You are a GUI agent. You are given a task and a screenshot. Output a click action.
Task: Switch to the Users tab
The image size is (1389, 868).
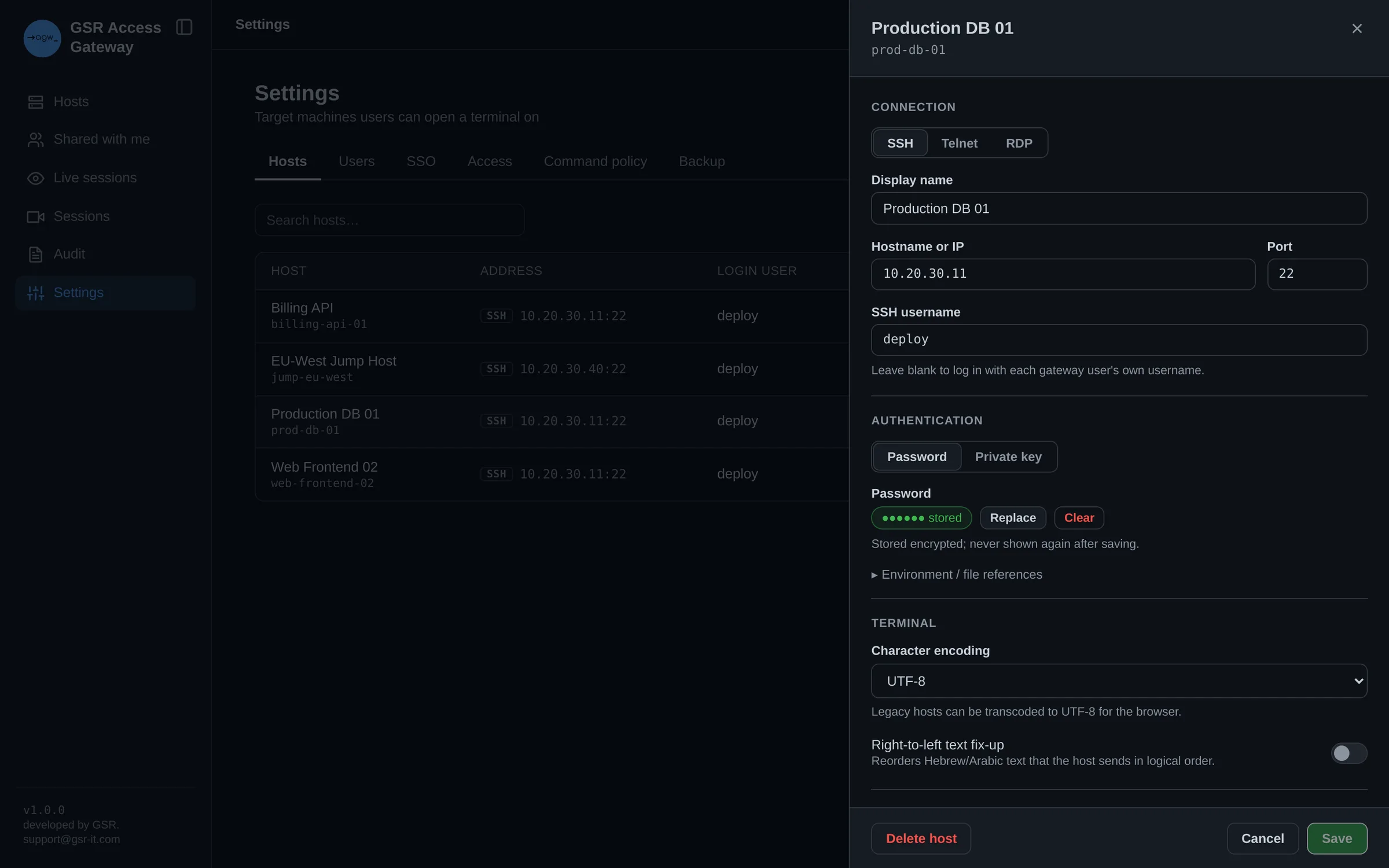point(357,161)
